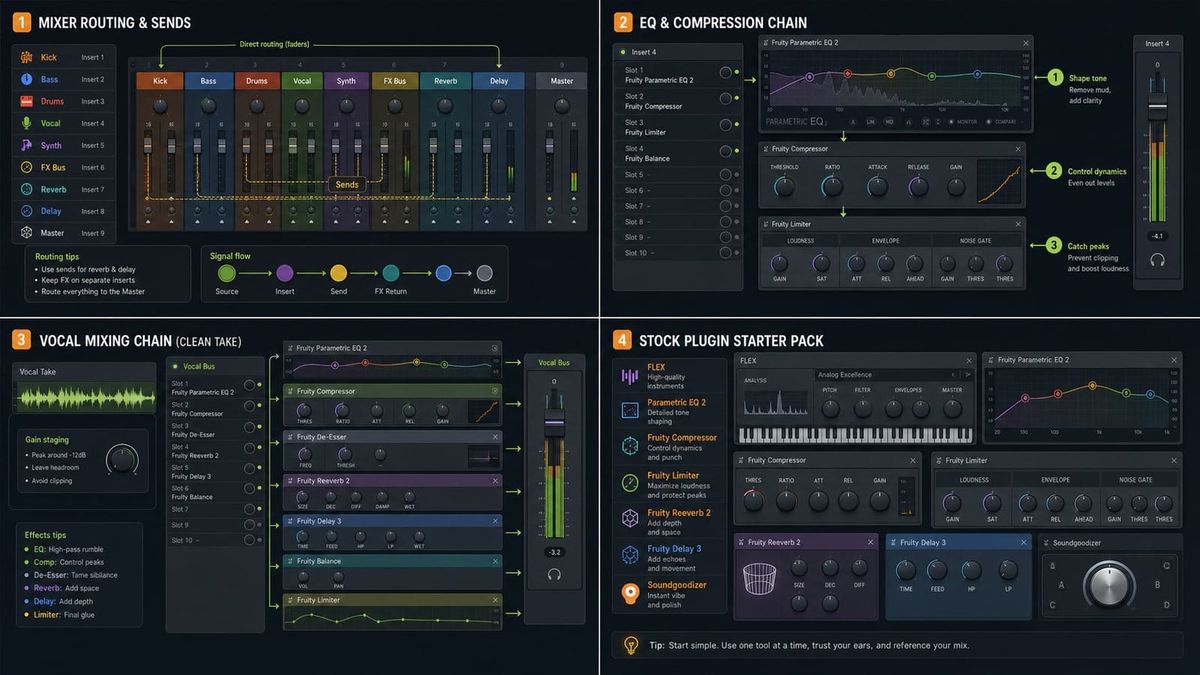The image size is (1200, 675).
Task: Click the Fruity Compressor icon in starter pack list
Action: pyautogui.click(x=630, y=446)
